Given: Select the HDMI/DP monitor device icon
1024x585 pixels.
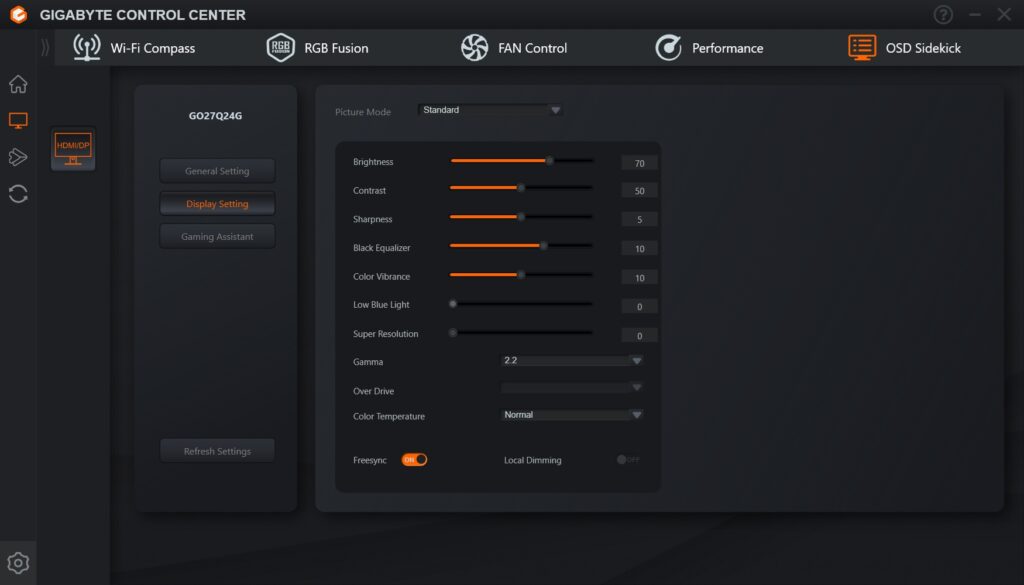Looking at the screenshot, I should click(73, 149).
